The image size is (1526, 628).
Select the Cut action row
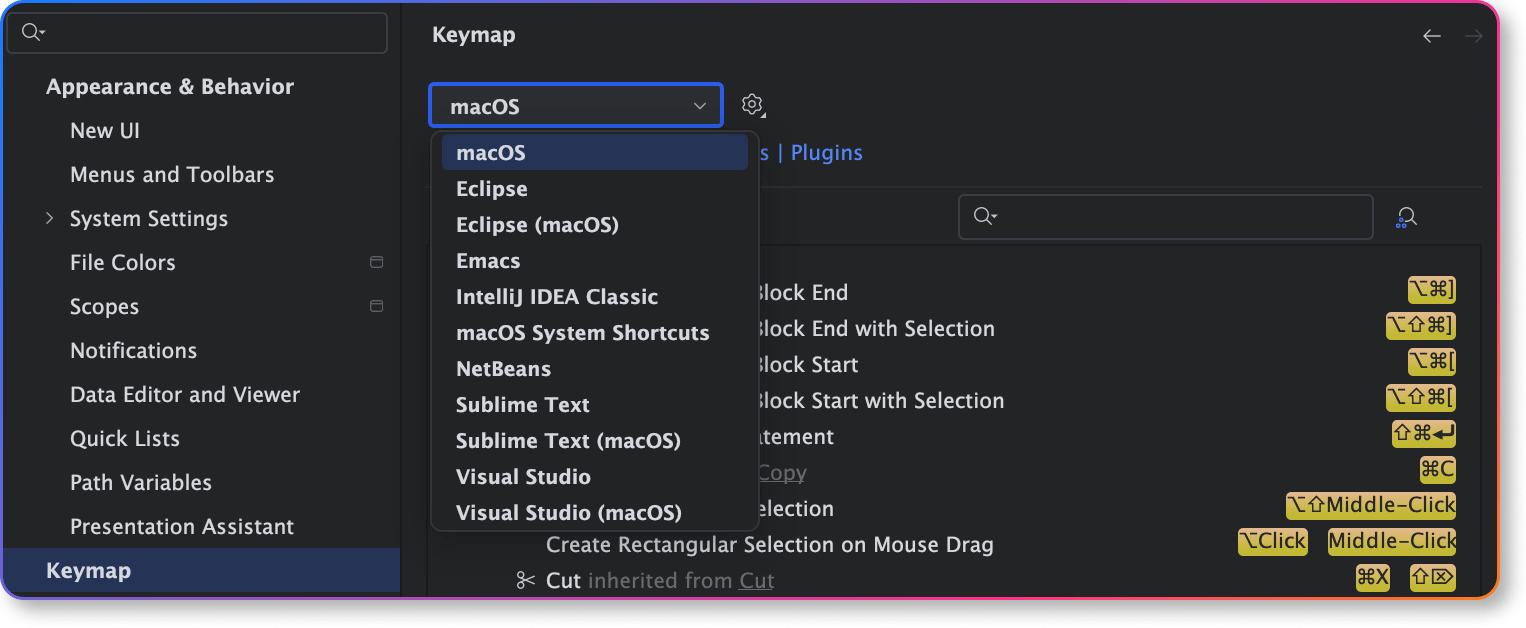tap(956, 581)
